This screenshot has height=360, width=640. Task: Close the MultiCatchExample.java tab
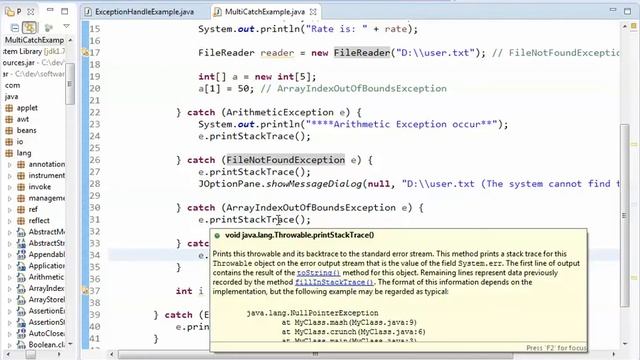313,12
